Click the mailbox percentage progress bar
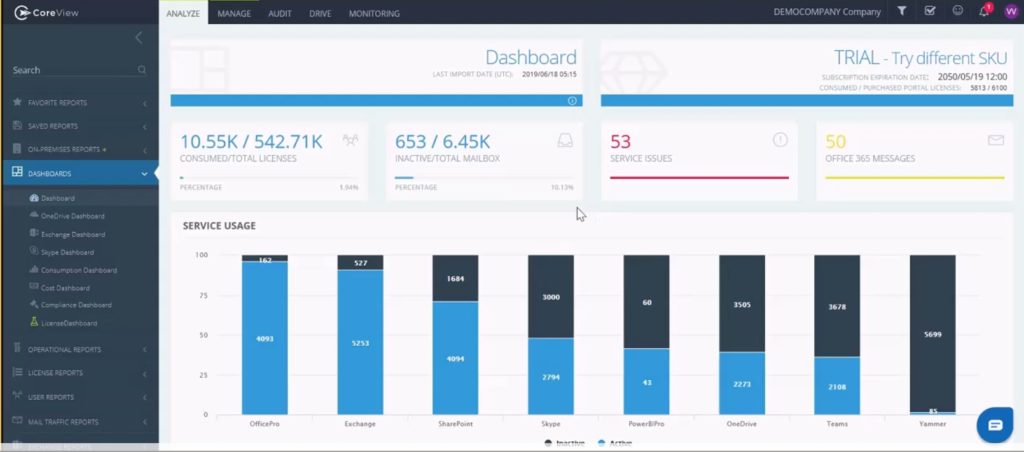The height and width of the screenshot is (452, 1024). (x=485, y=177)
